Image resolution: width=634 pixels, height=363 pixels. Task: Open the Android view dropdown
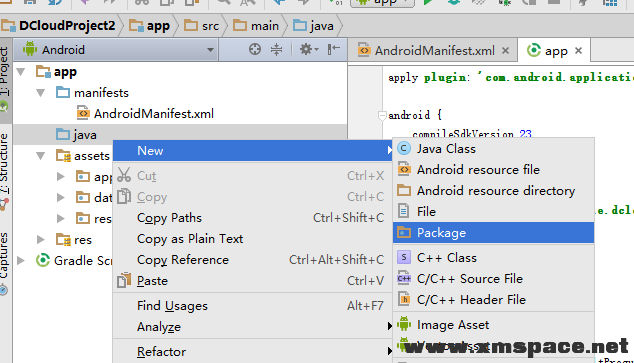(117, 50)
